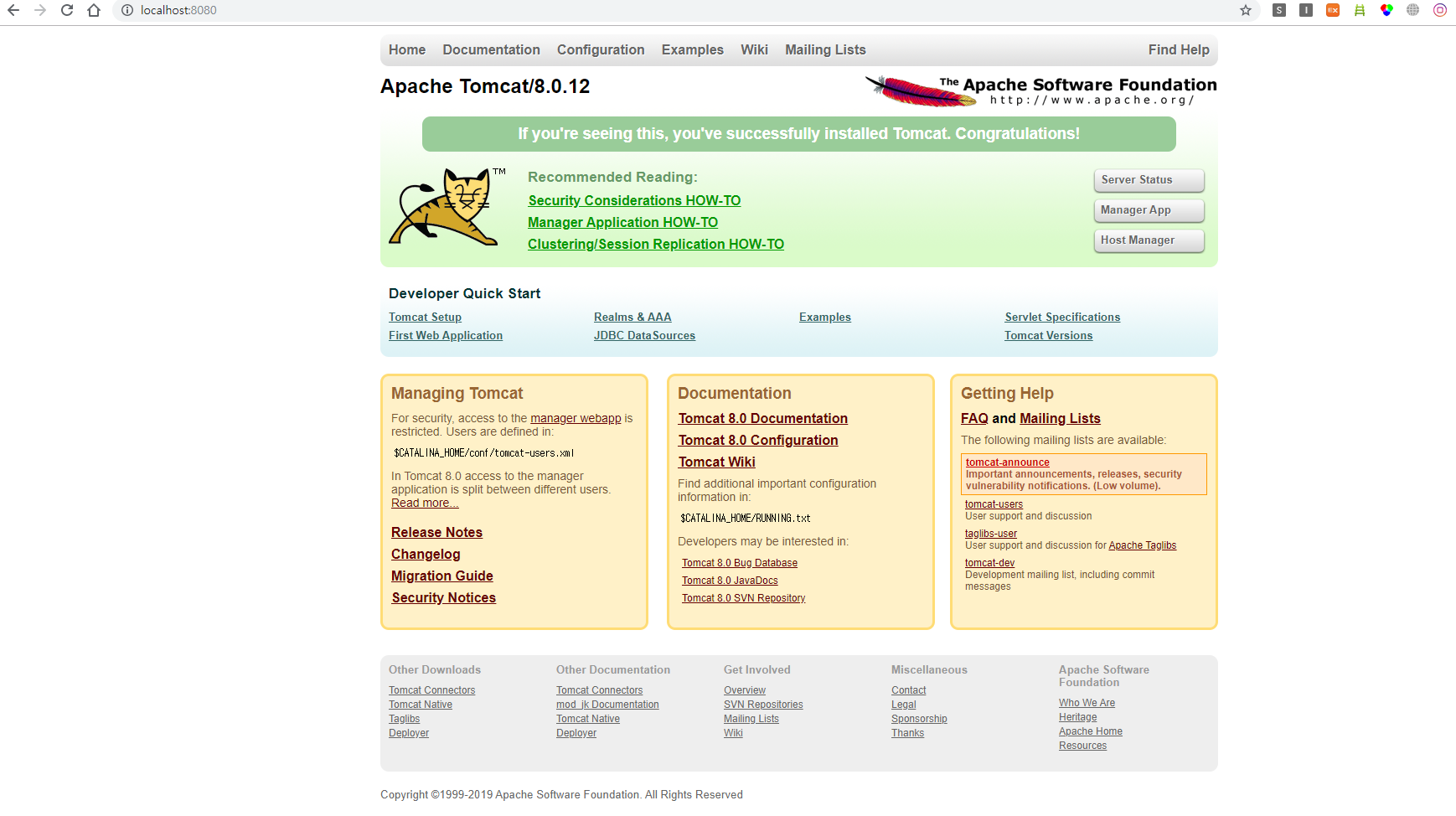
Task: Open the First Web Application link
Action: (446, 336)
